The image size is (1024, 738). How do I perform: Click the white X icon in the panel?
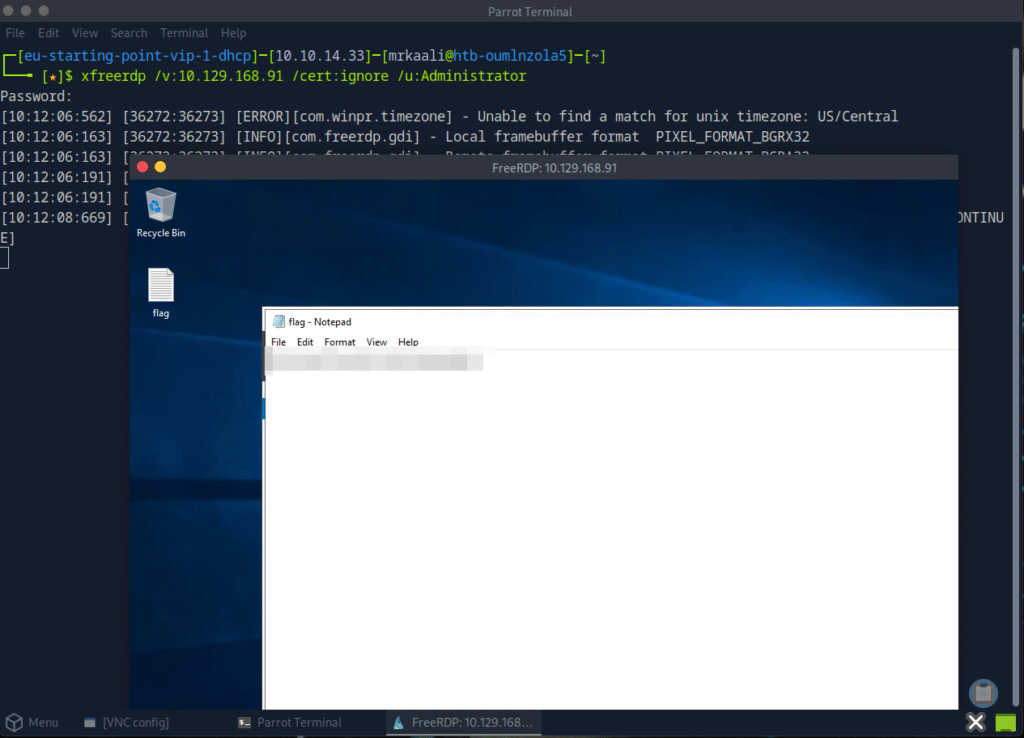pos(976,722)
